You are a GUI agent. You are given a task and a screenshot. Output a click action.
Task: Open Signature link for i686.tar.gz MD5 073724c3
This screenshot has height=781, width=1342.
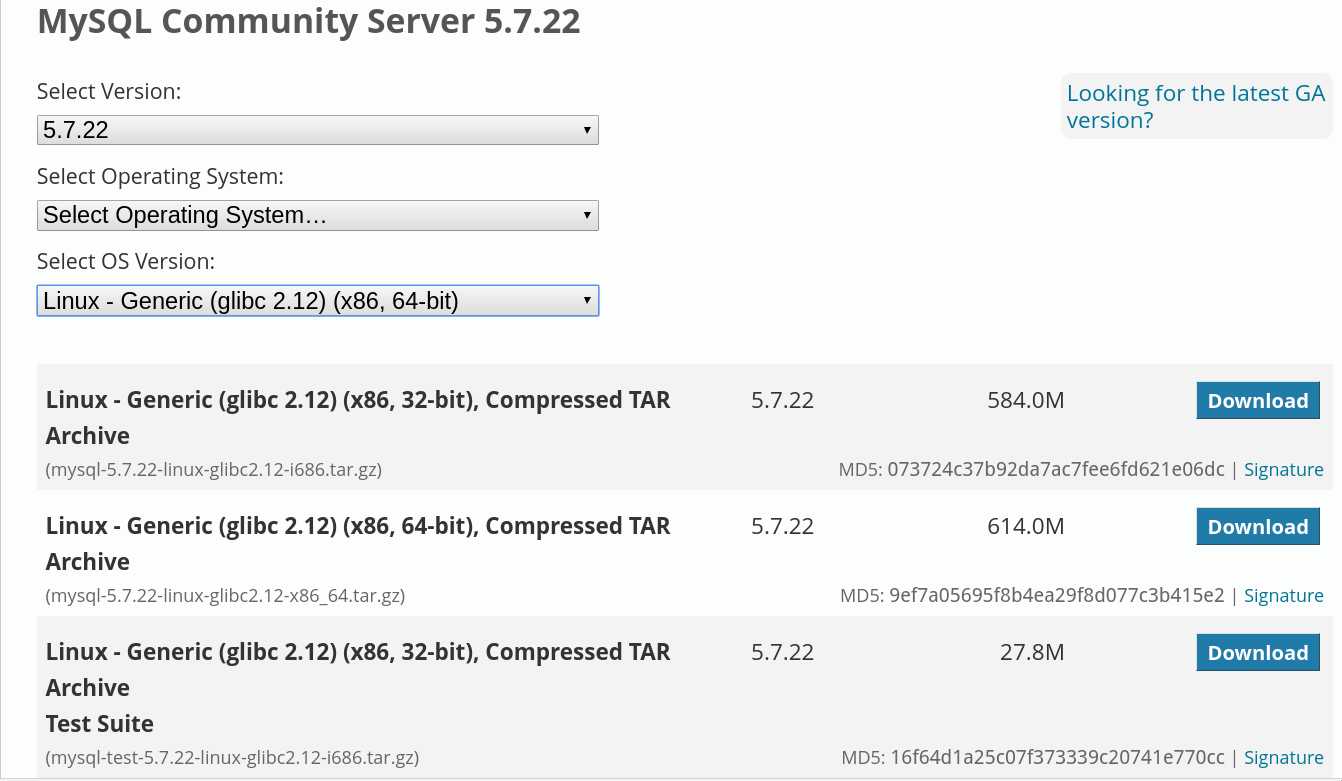tap(1284, 469)
